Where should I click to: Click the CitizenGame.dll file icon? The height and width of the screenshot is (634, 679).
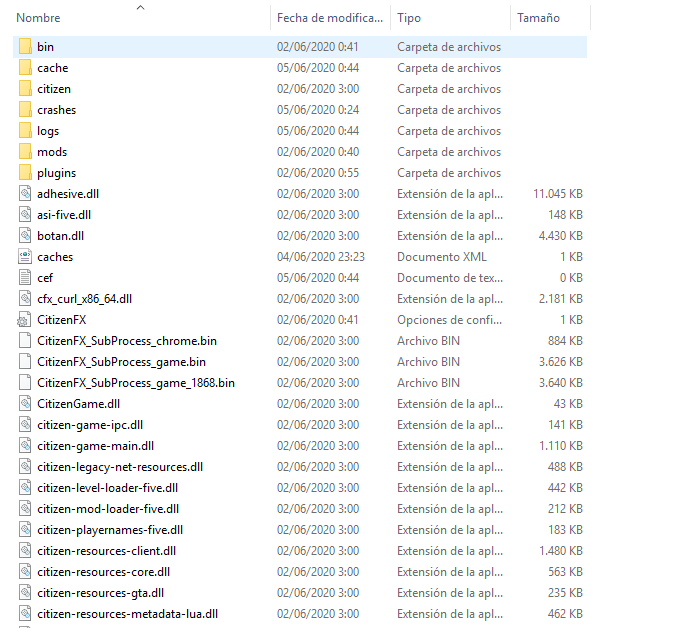point(25,404)
